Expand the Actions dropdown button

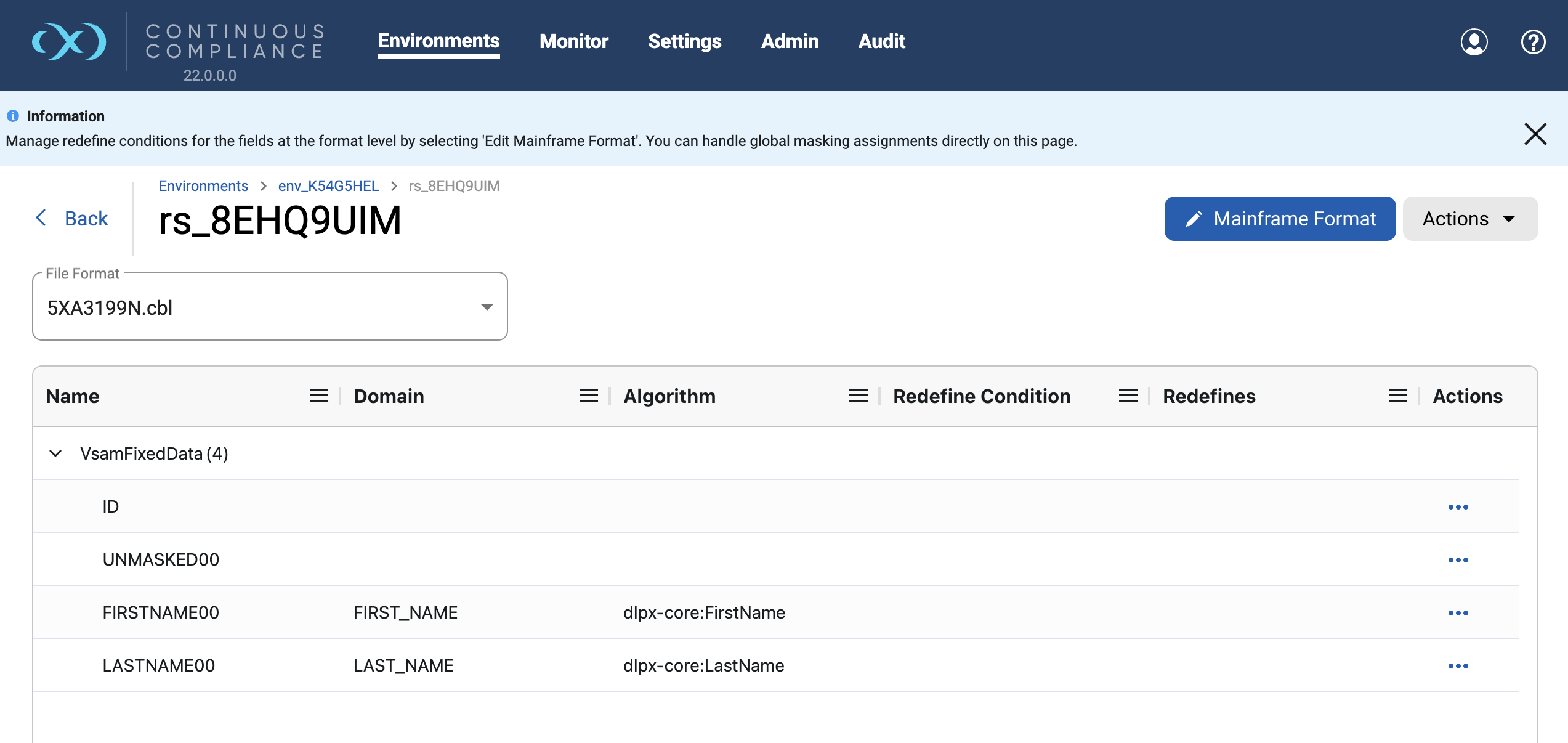tap(1469, 219)
